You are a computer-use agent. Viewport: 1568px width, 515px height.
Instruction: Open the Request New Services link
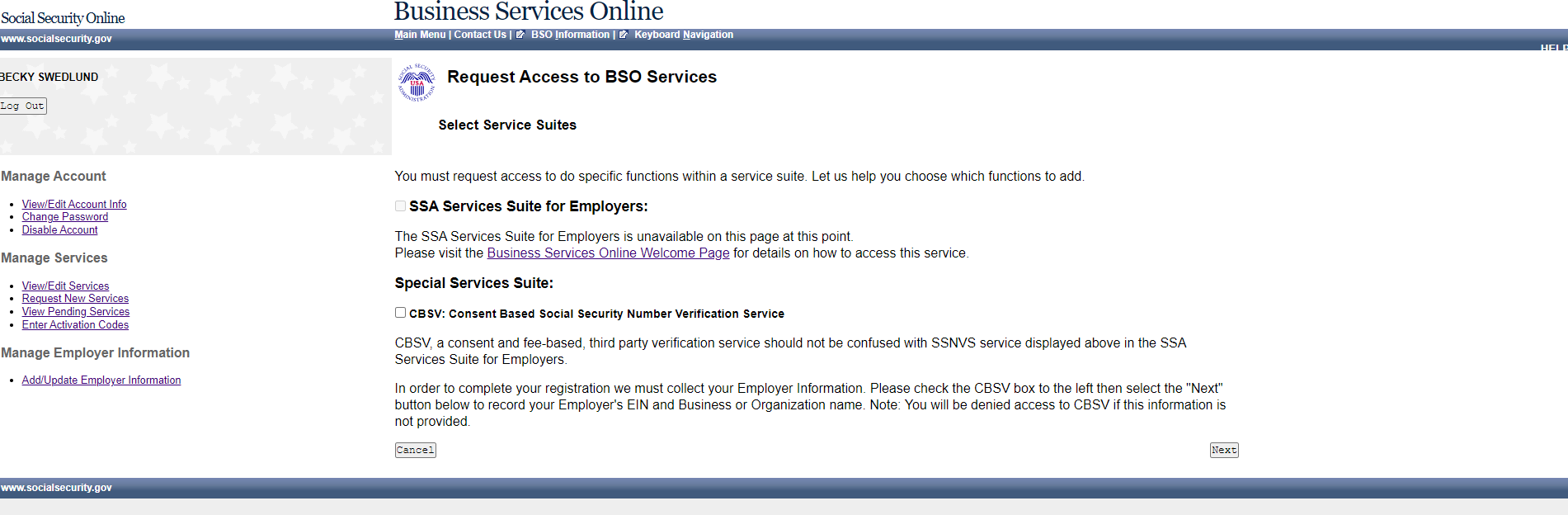pyautogui.click(x=75, y=299)
